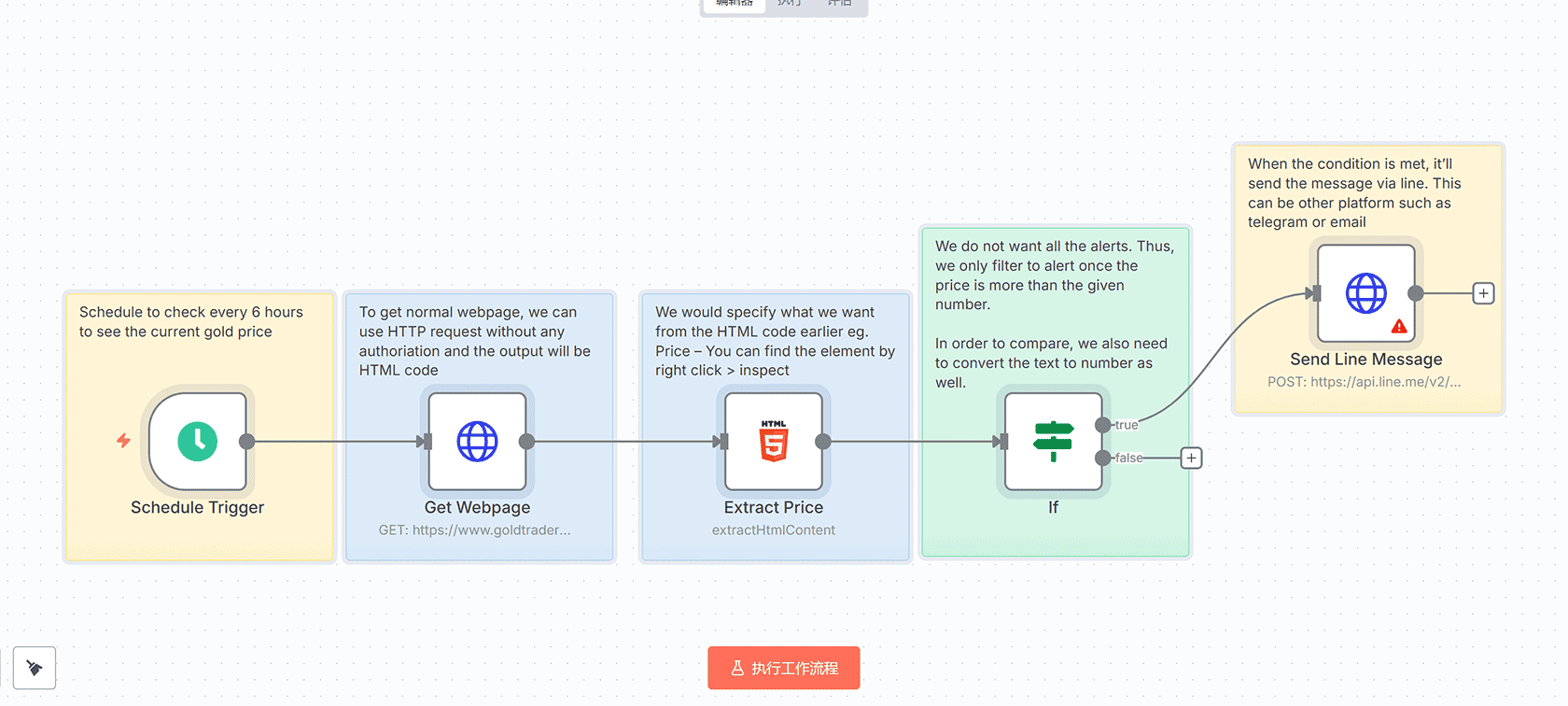1568x706 pixels.
Task: Click the Extract Price node label
Action: (x=773, y=507)
